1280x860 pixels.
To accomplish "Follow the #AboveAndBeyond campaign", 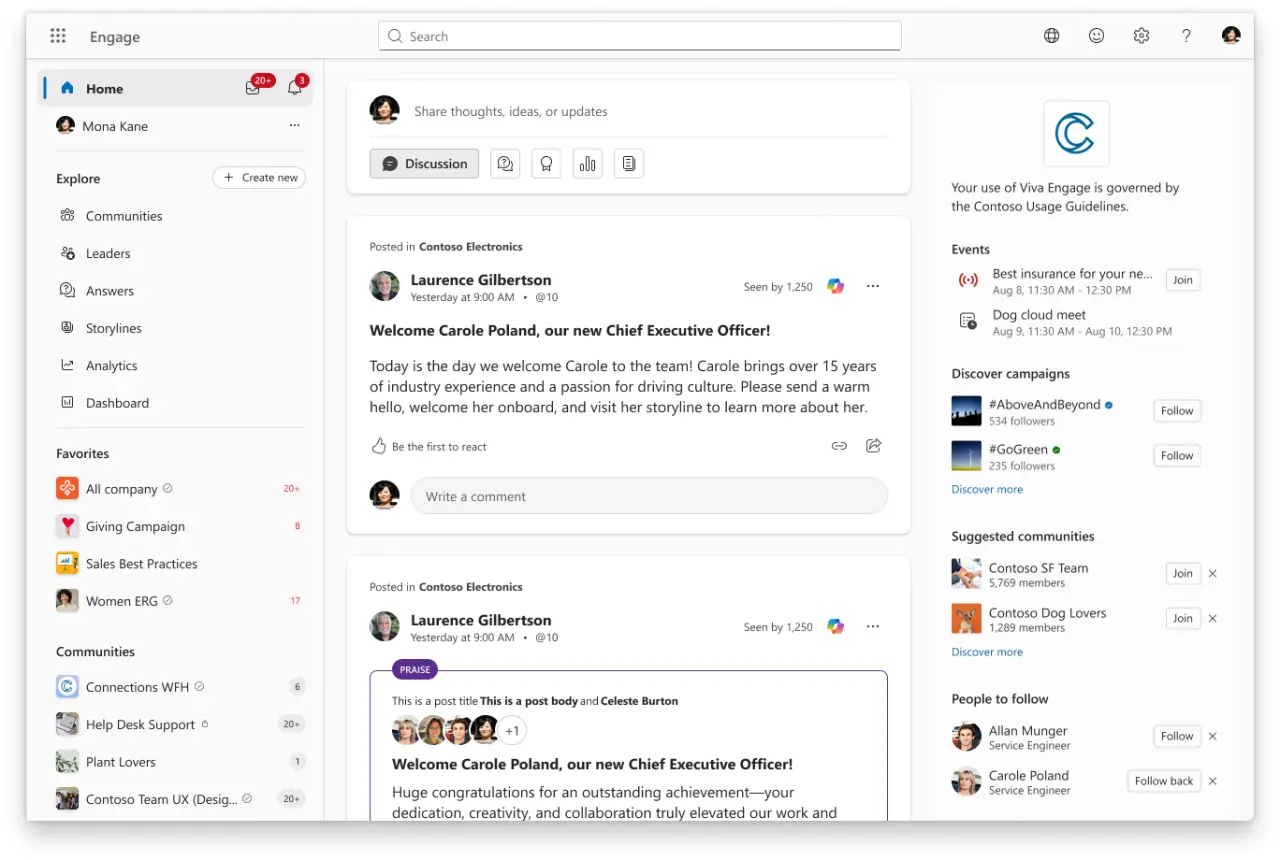I will (x=1177, y=411).
